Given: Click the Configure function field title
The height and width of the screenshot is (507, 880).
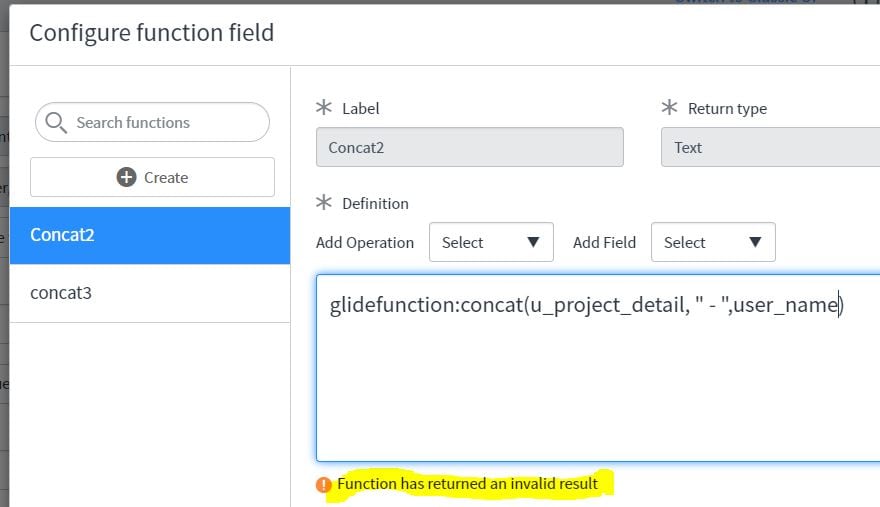Looking at the screenshot, I should coord(152,33).
